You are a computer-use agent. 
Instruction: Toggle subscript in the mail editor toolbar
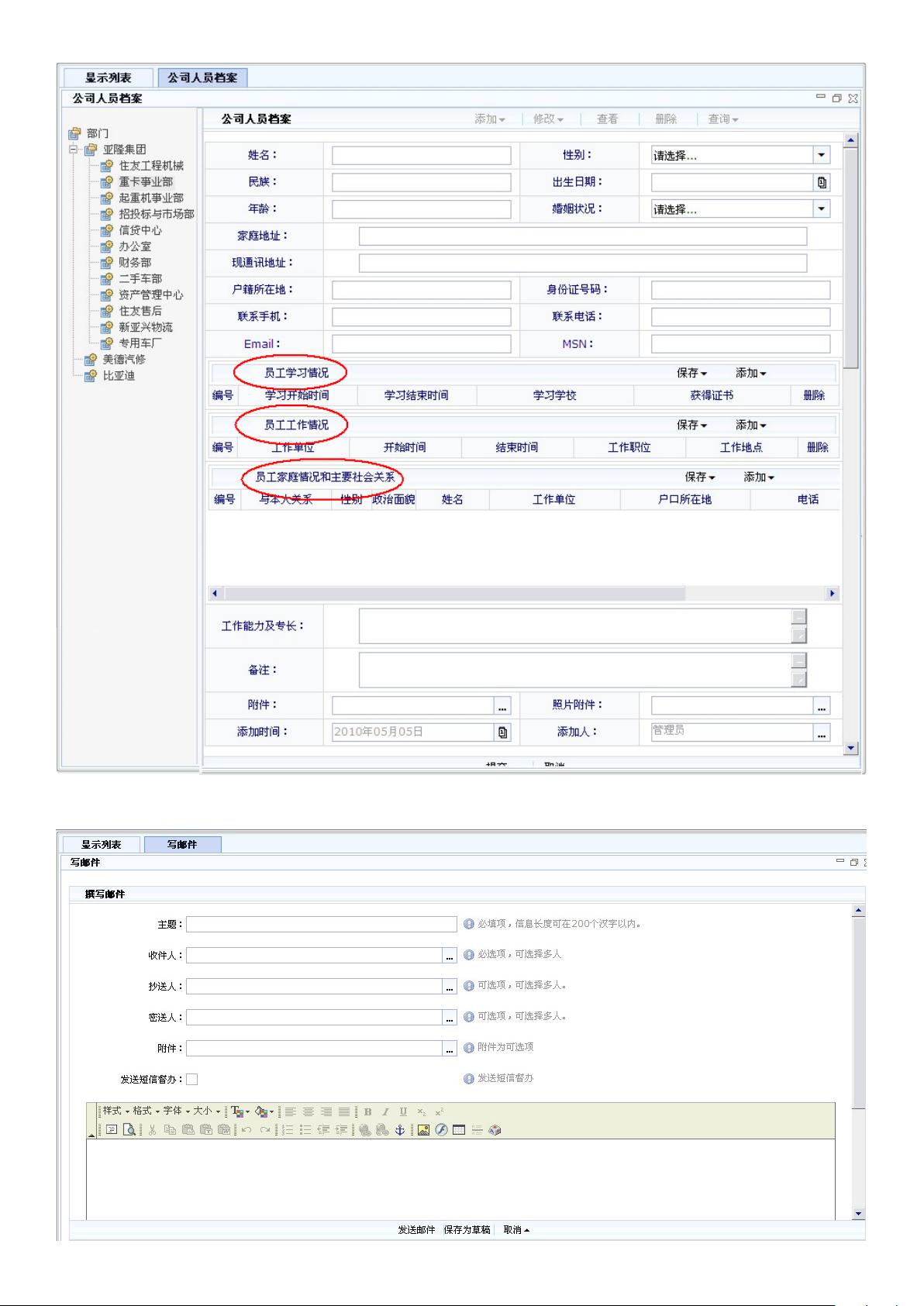(421, 1111)
